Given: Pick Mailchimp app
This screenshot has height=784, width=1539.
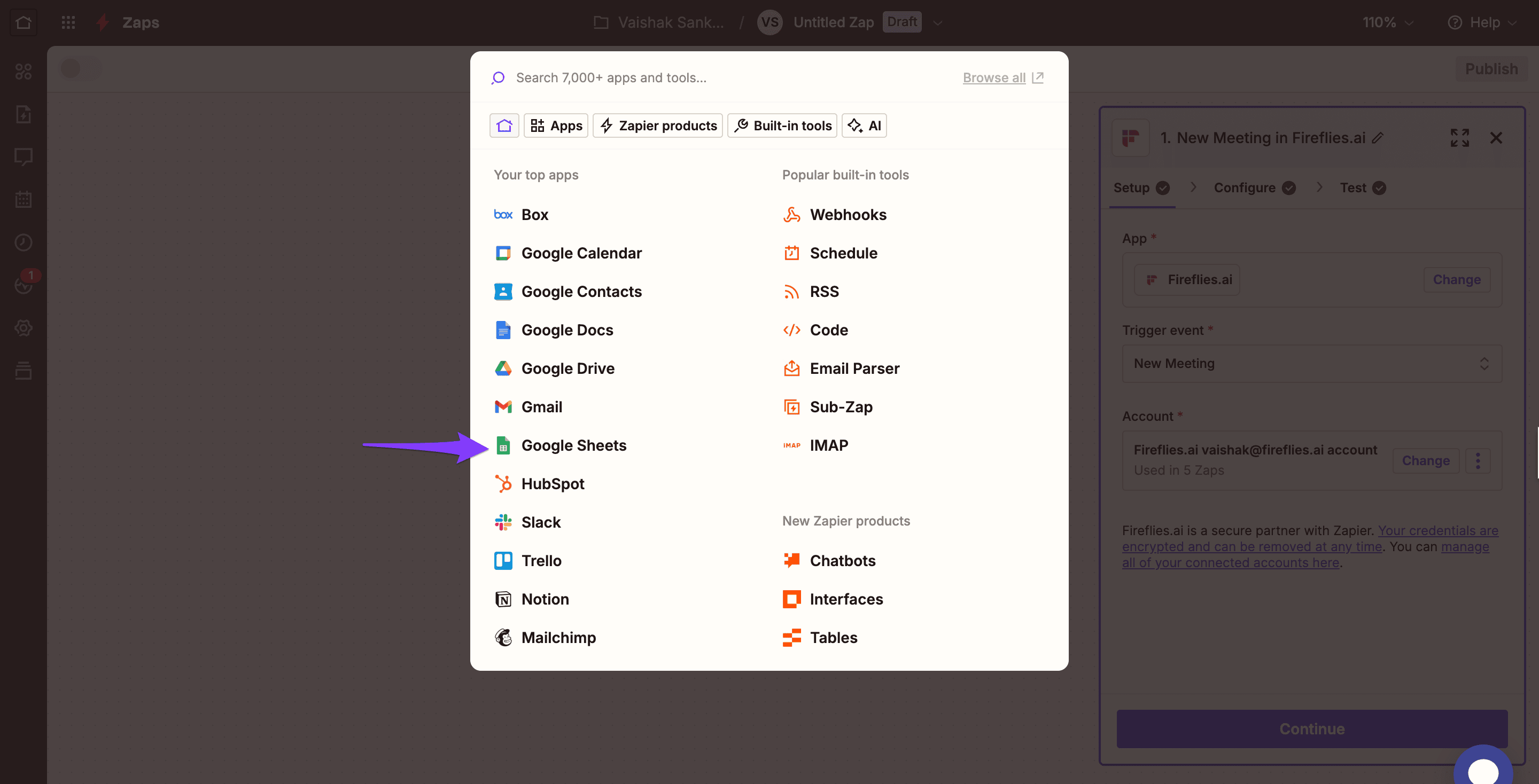Looking at the screenshot, I should pyautogui.click(x=545, y=638).
